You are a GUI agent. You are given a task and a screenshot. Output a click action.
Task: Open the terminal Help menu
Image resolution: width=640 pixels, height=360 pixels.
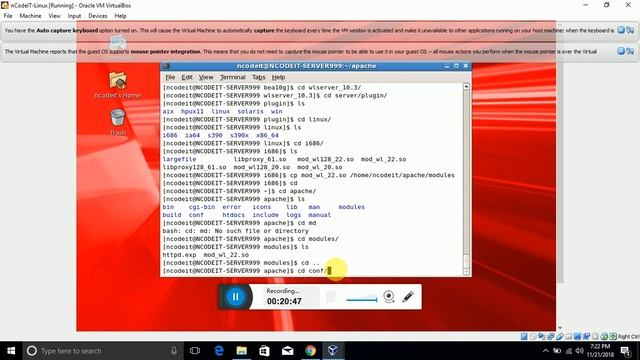click(278, 77)
